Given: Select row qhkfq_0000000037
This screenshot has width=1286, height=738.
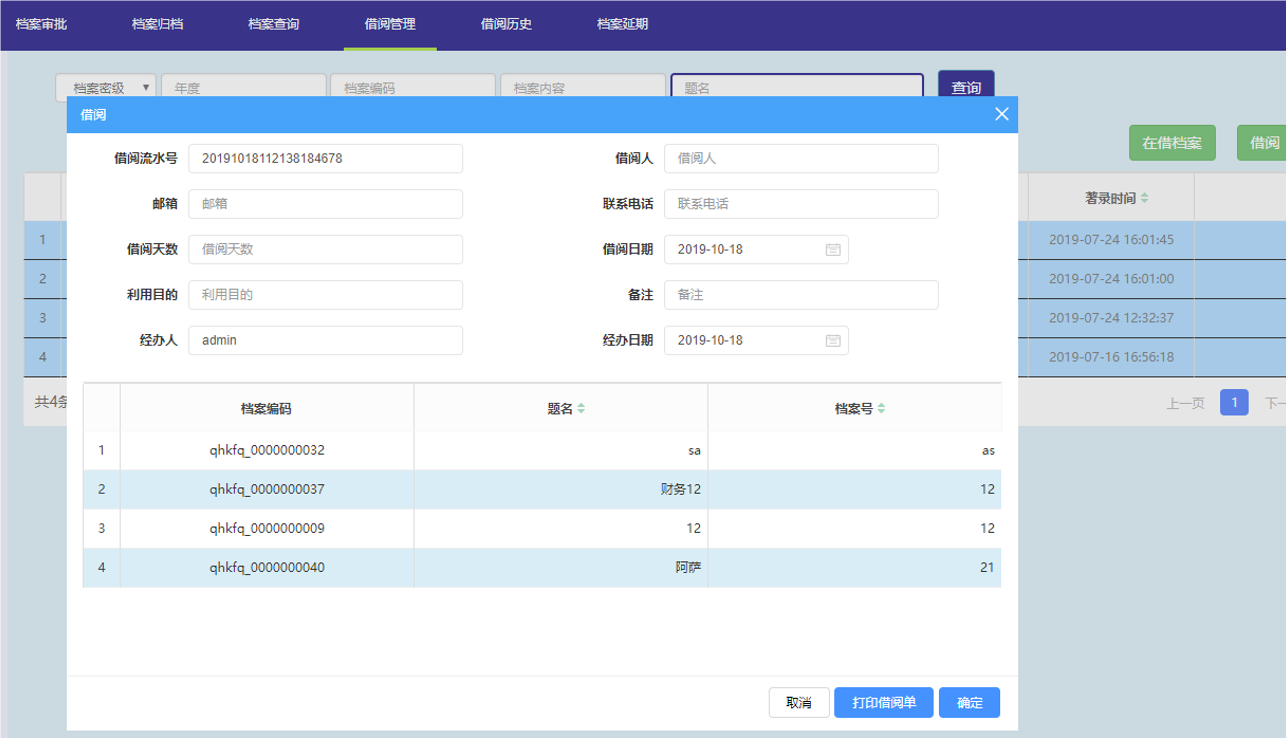Looking at the screenshot, I should coord(542,490).
